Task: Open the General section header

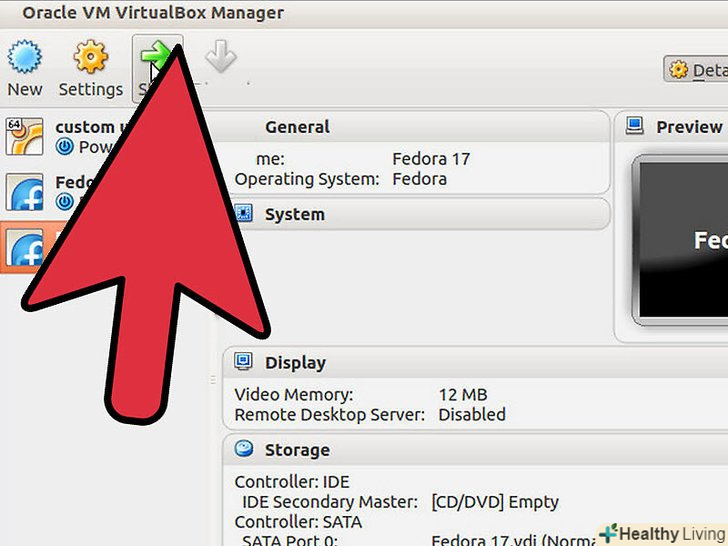Action: (297, 127)
